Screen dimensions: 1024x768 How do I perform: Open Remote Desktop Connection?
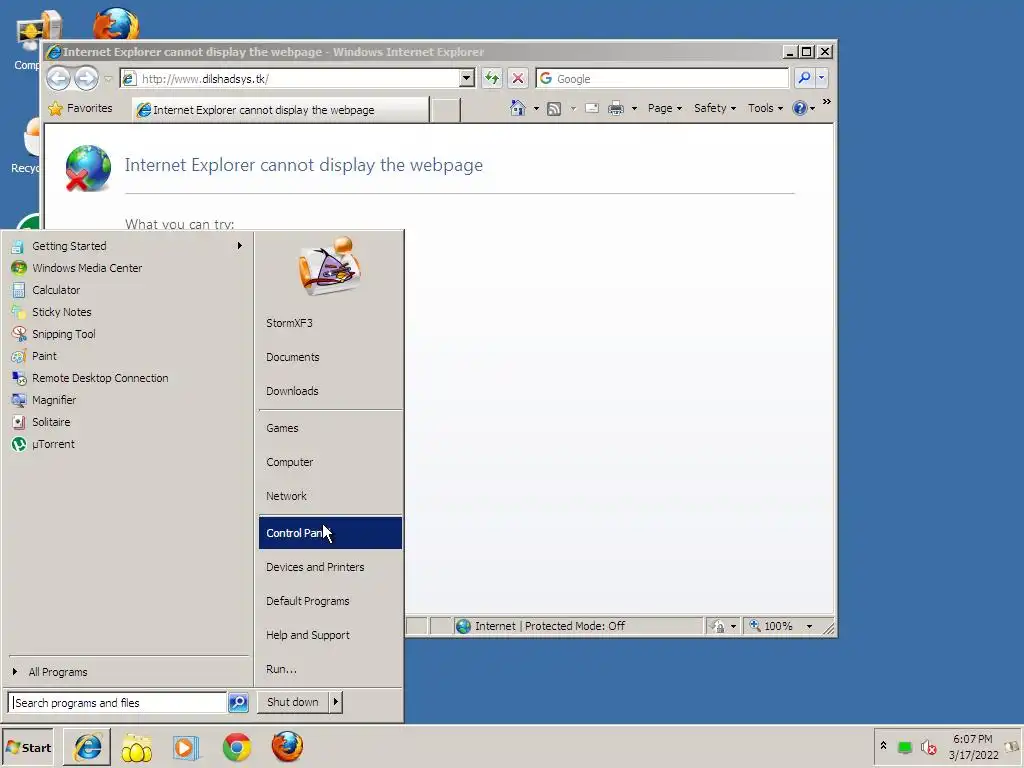click(127, 378)
